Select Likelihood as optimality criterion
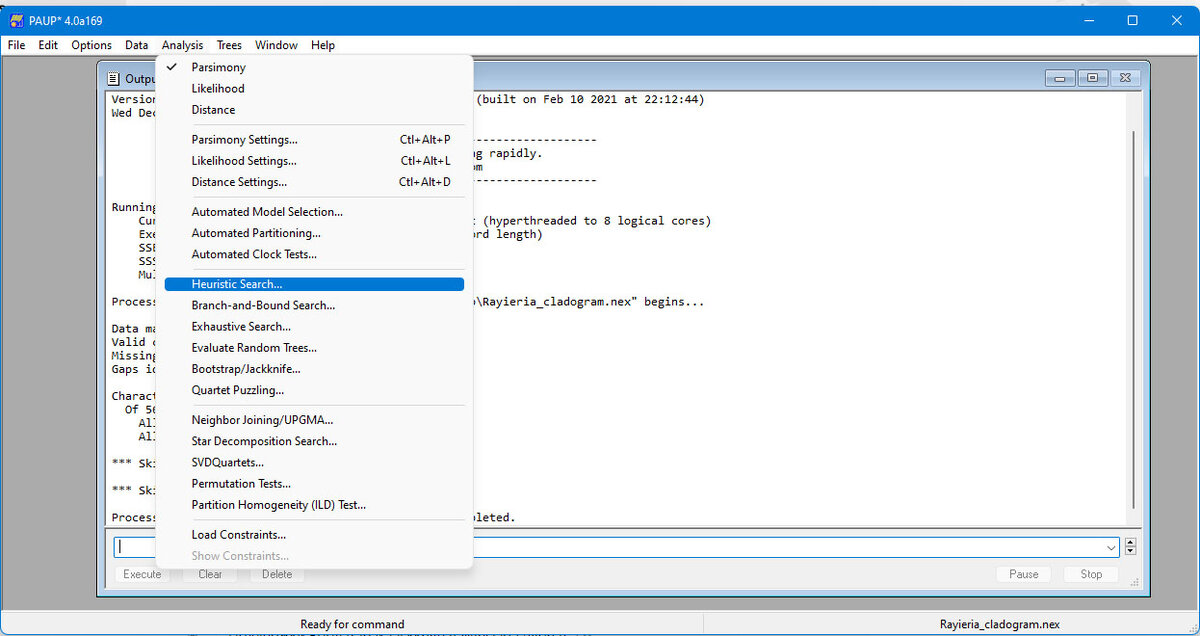 point(314,88)
